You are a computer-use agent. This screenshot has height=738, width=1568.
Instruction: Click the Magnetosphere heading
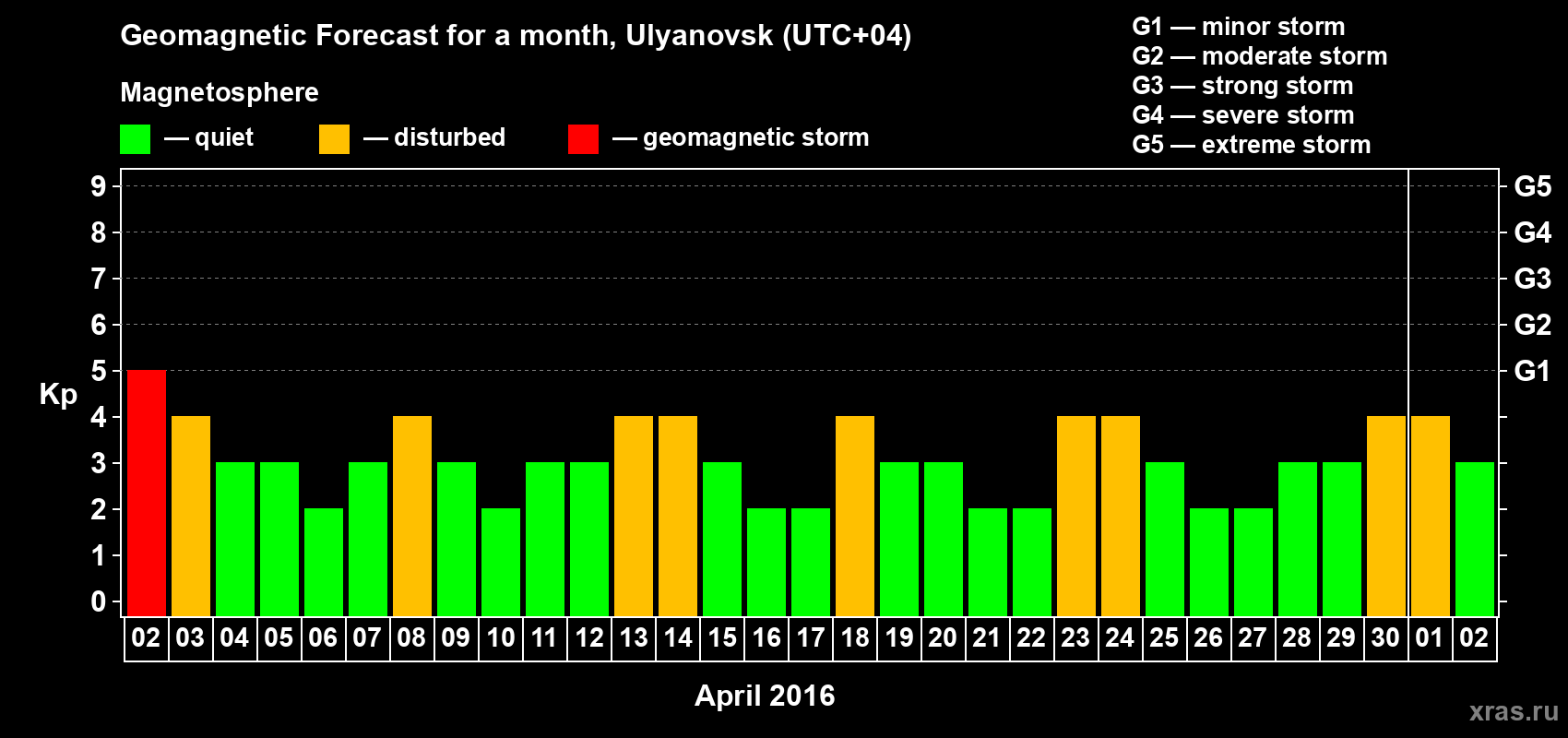pos(220,92)
